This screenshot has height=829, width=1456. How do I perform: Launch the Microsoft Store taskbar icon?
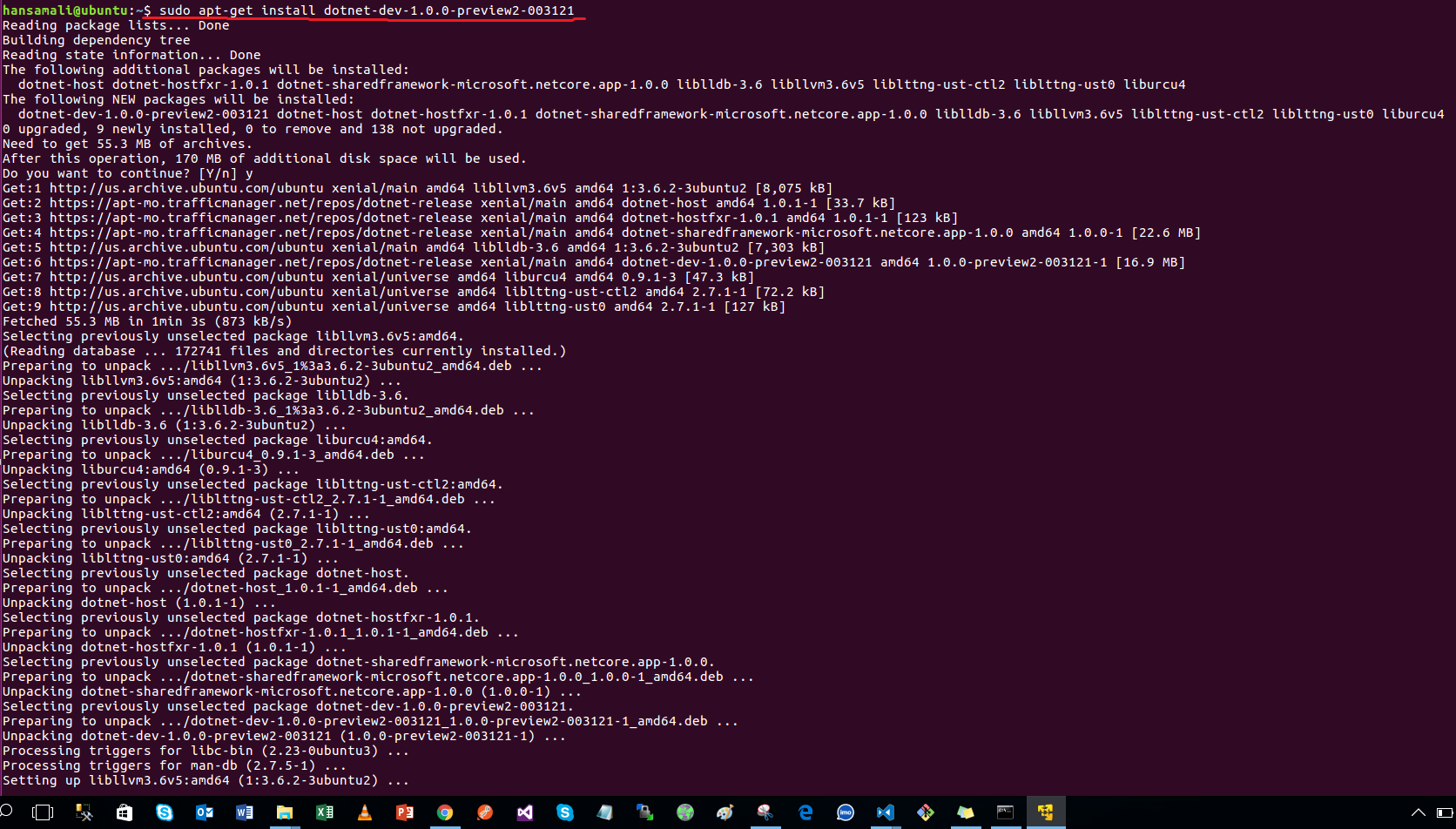[125, 812]
